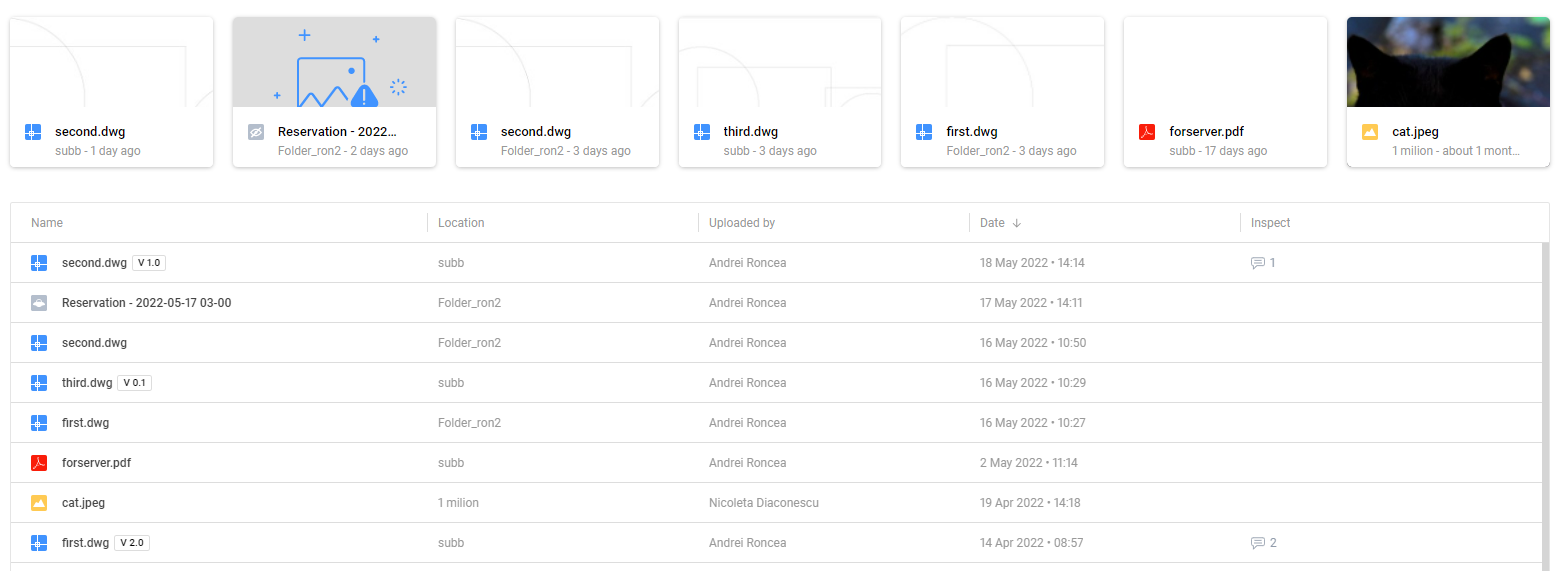Click V 1.0 version badge on second.dwg
Viewport: 1560px width, 571px height.
pos(148,263)
